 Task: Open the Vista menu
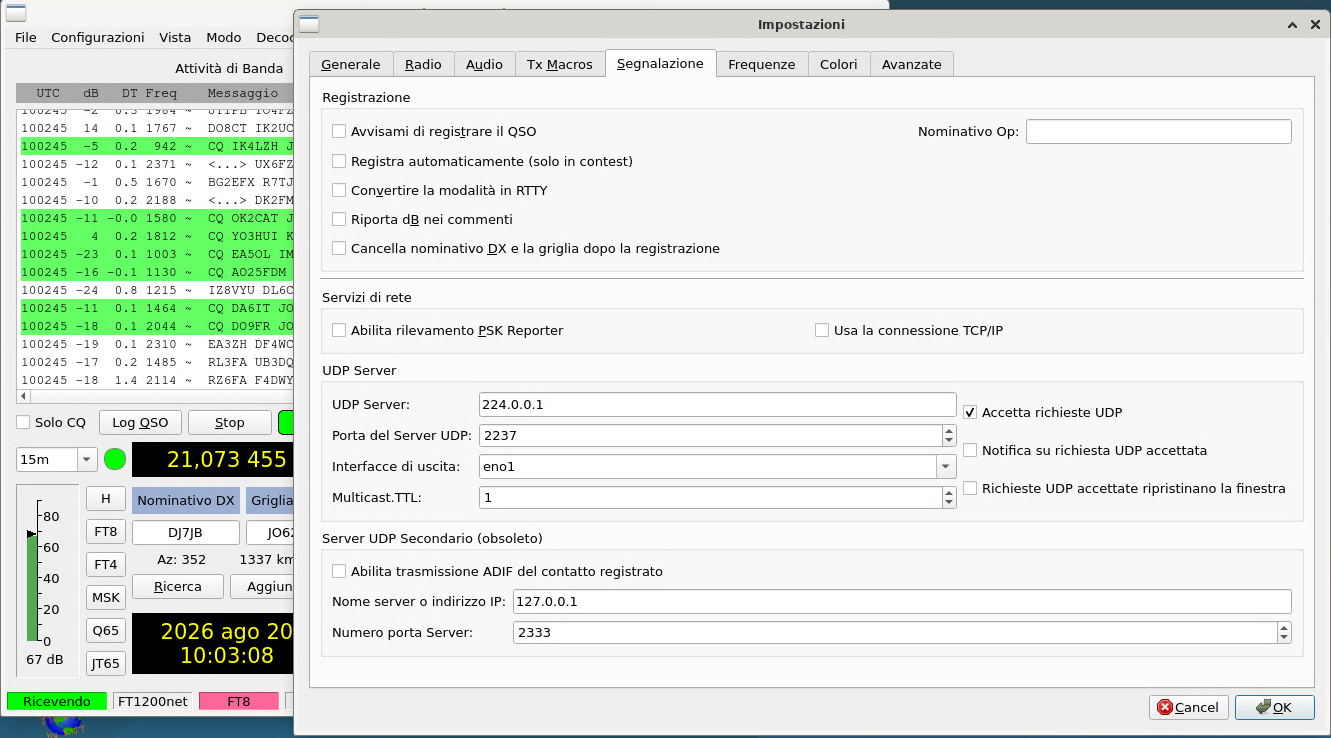click(175, 37)
